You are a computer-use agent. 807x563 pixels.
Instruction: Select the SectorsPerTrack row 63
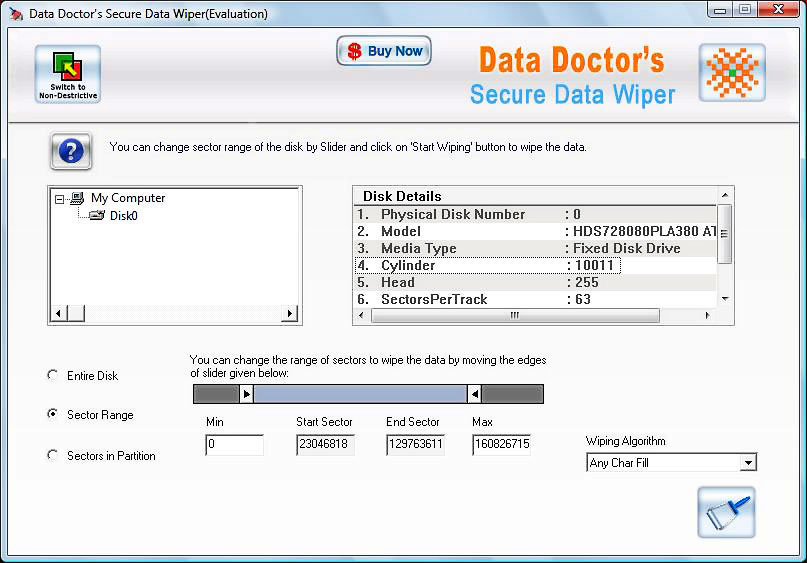point(535,299)
